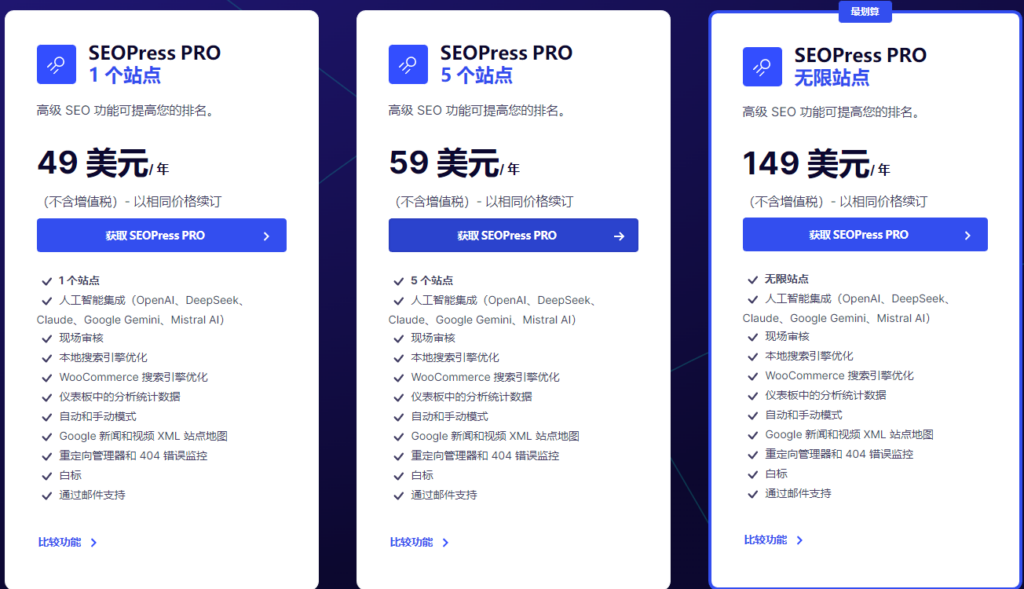Click check icon next to 仪表板中的分析统计数据 in 59 plan
The height and width of the screenshot is (589, 1024).
398,398
